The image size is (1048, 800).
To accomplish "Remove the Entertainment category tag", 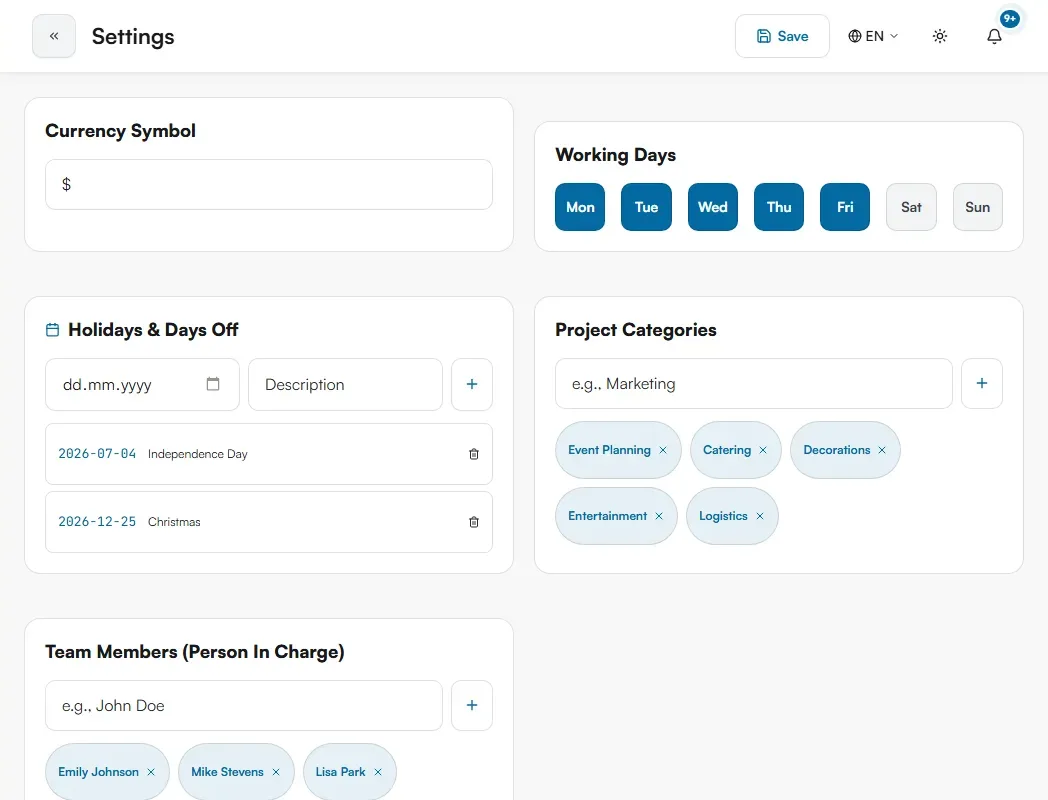I will tap(659, 517).
